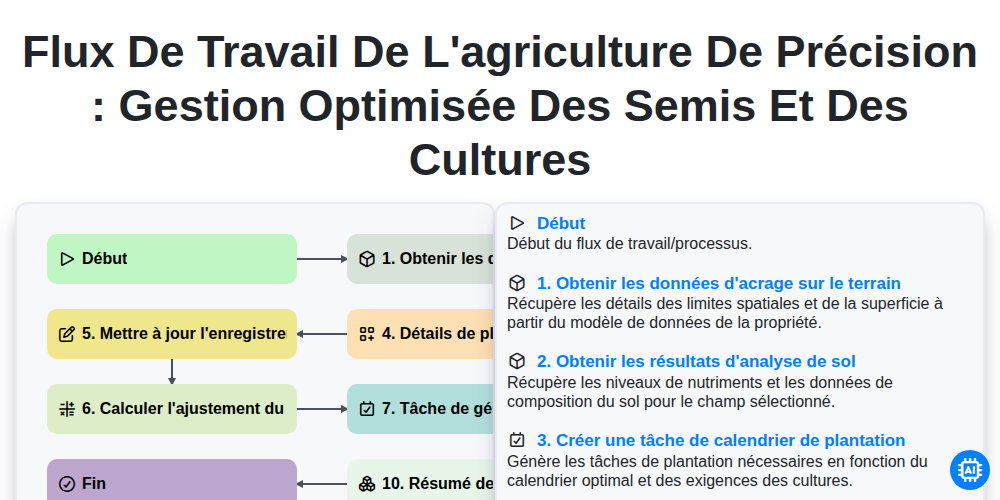
Task: Click the AI chip assistant button
Action: pyautogui.click(x=969, y=470)
